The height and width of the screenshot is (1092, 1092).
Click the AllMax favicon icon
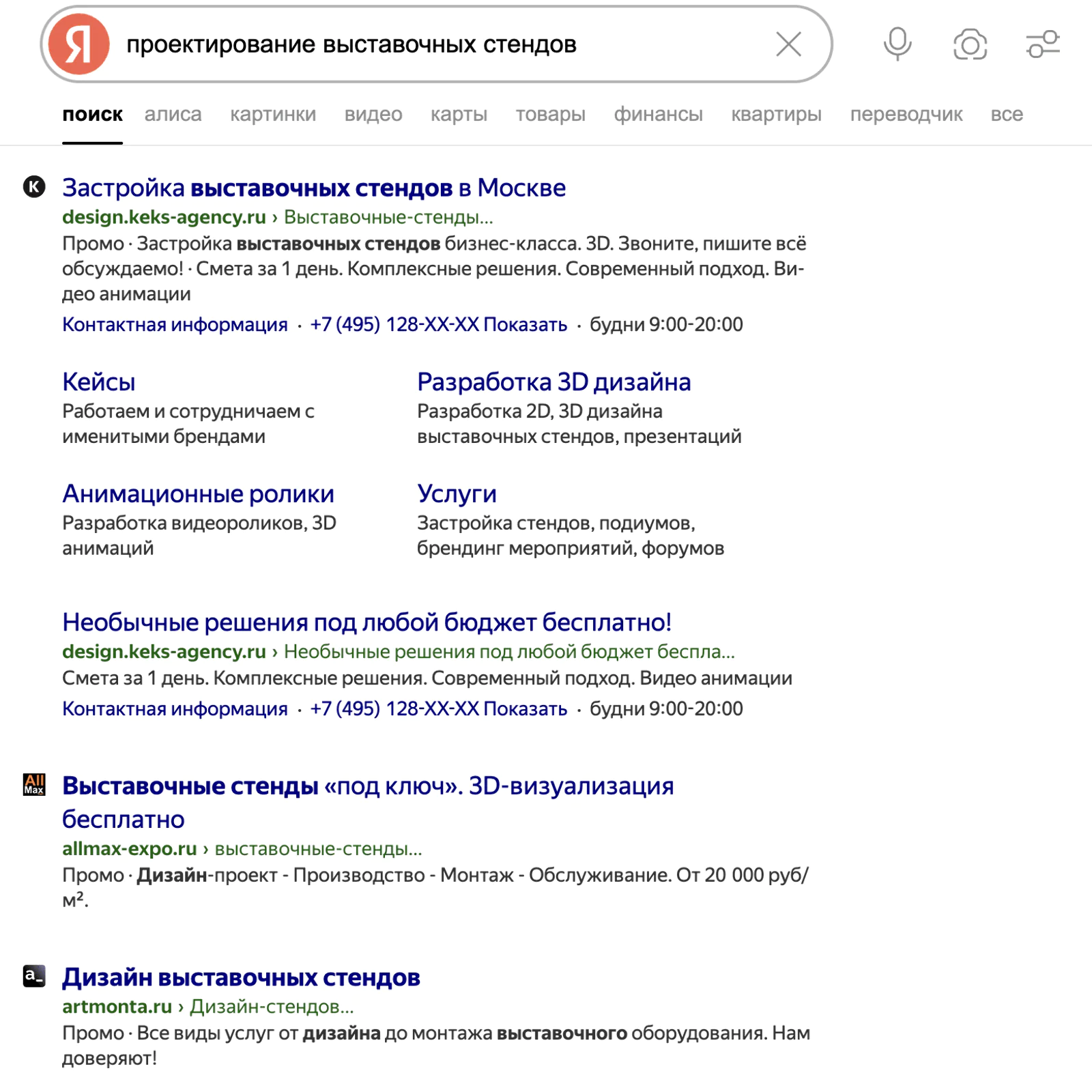(x=34, y=784)
